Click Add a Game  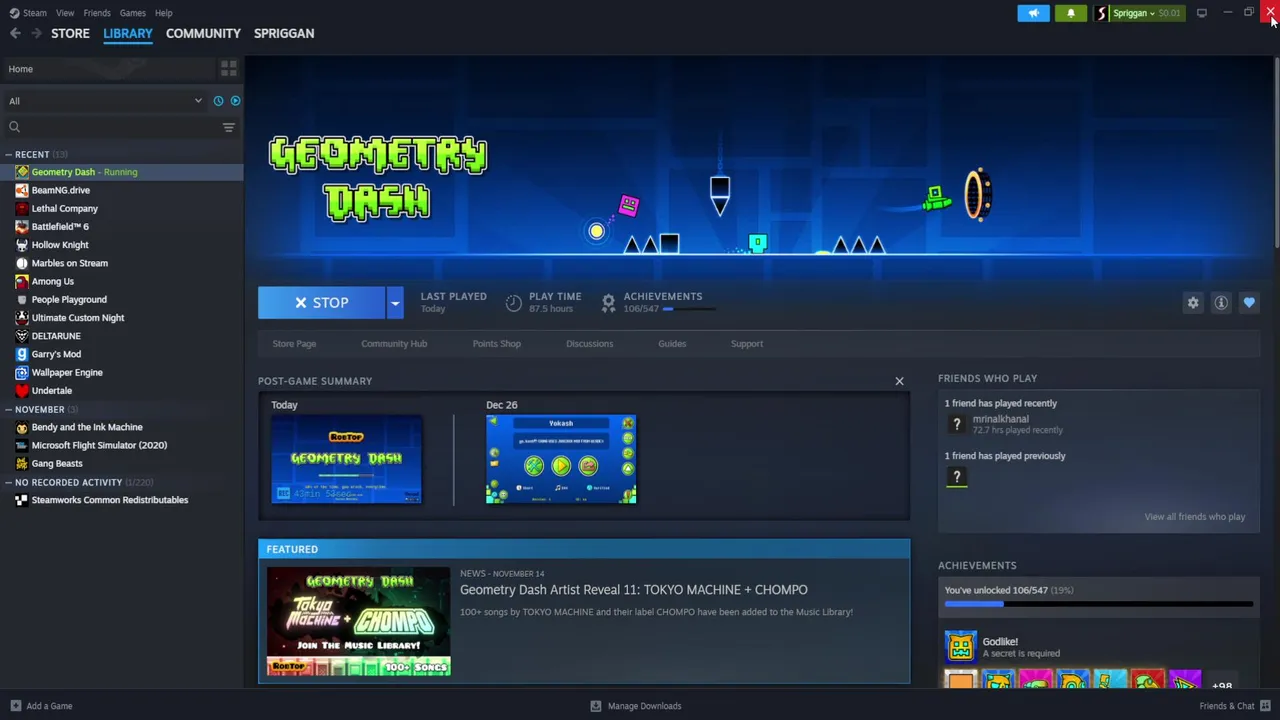41,706
